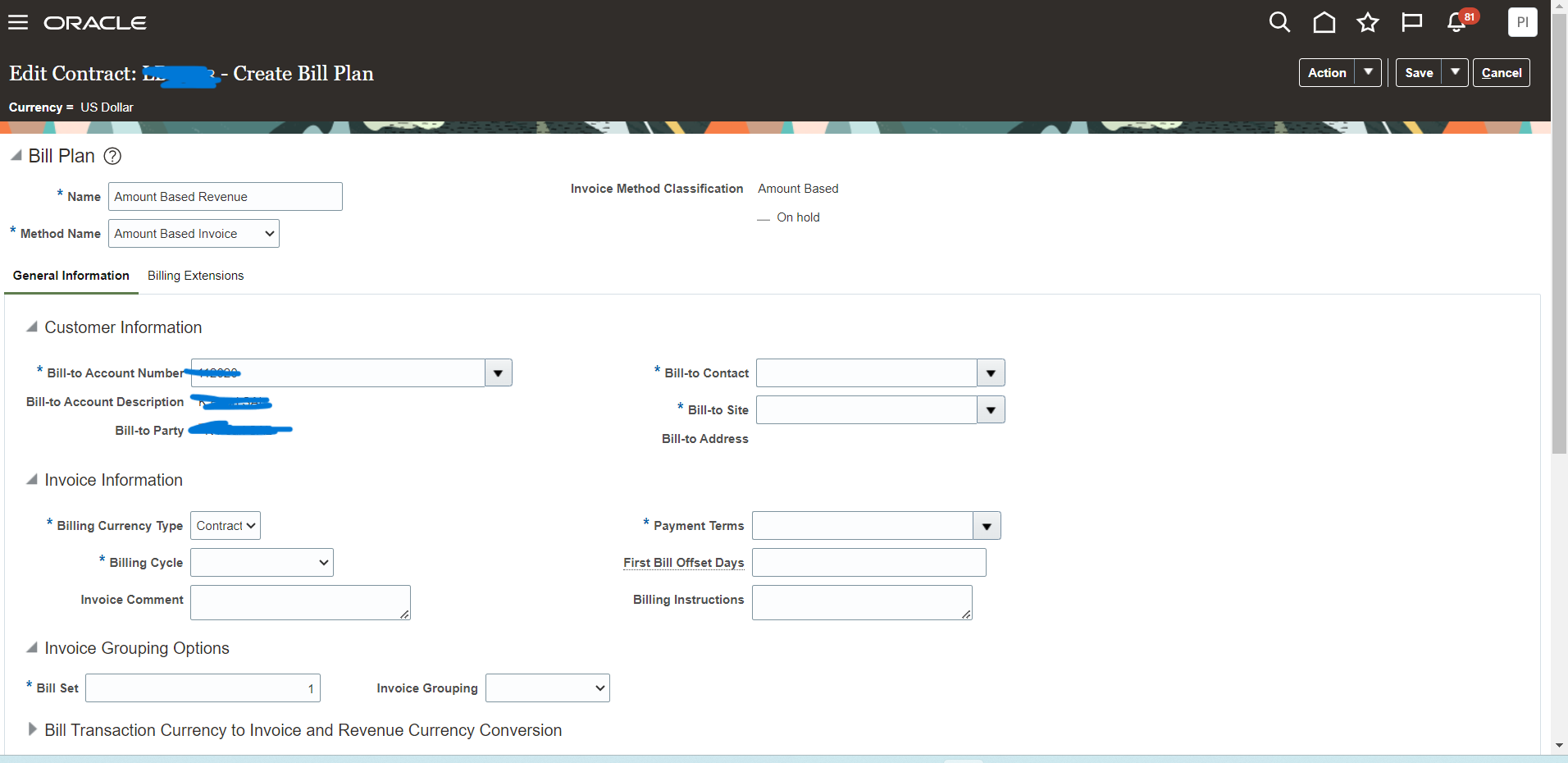Viewport: 1568px width, 763px height.
Task: Open the Bill-to Contact dropdown list
Action: click(989, 372)
